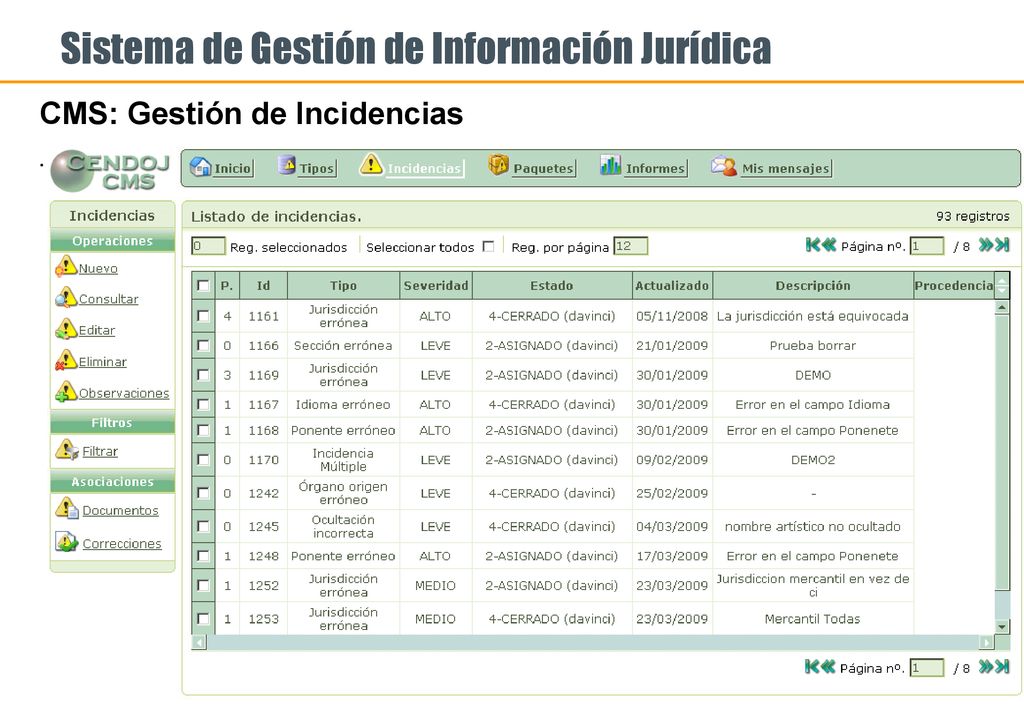Tick the table header select checkbox
This screenshot has height=728, width=1024.
203,285
